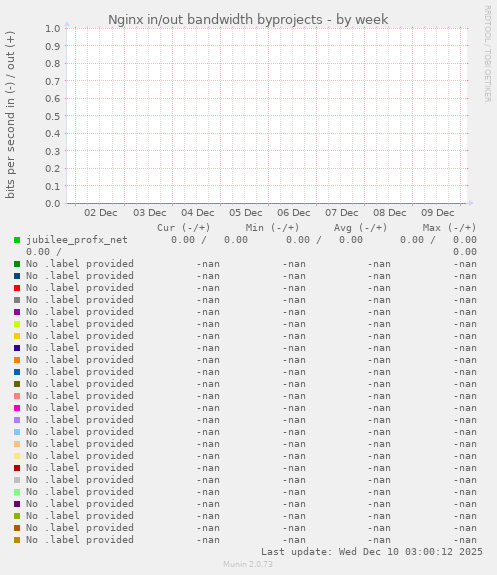Click the salmon pink legend color swatch
Viewport: 497px width, 575px height.
[x=17, y=396]
